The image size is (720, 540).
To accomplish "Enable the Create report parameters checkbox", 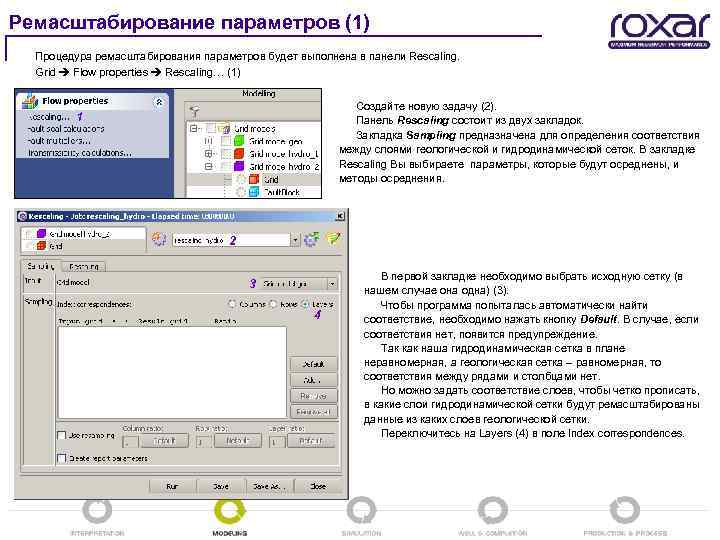I will coord(62,458).
